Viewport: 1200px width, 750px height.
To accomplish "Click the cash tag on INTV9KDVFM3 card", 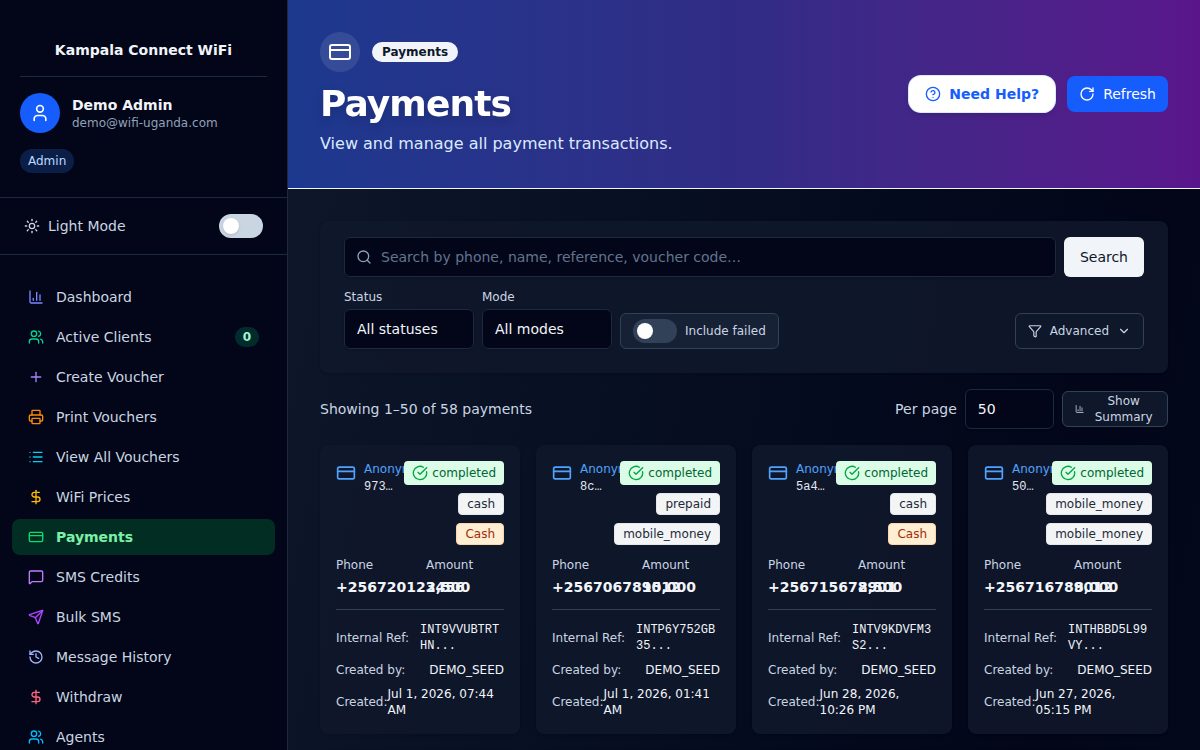I will 913,504.
